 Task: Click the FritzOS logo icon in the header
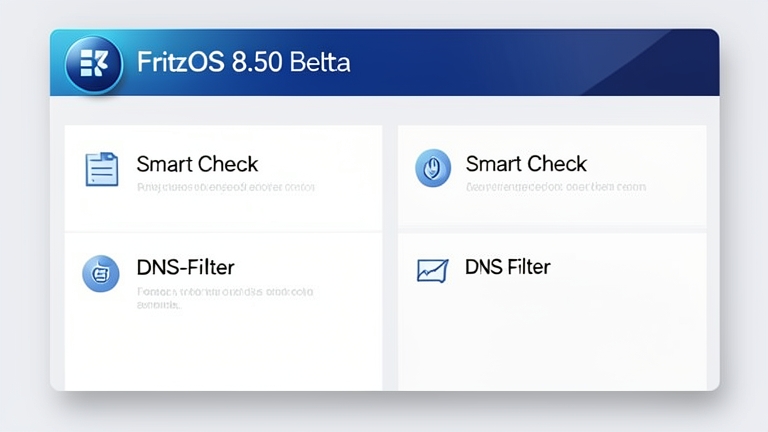94,64
